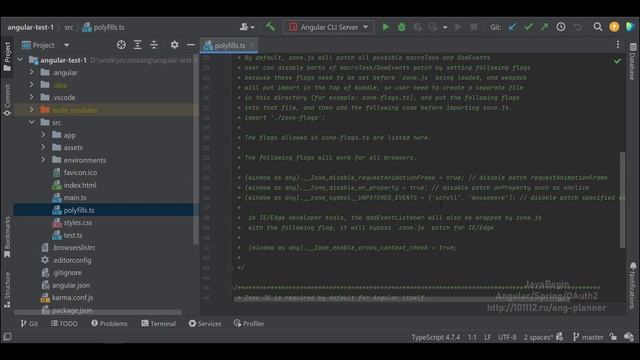This screenshot has height=360, width=640.
Task: Commit changes with Git green checkmark
Action: coord(529,27)
